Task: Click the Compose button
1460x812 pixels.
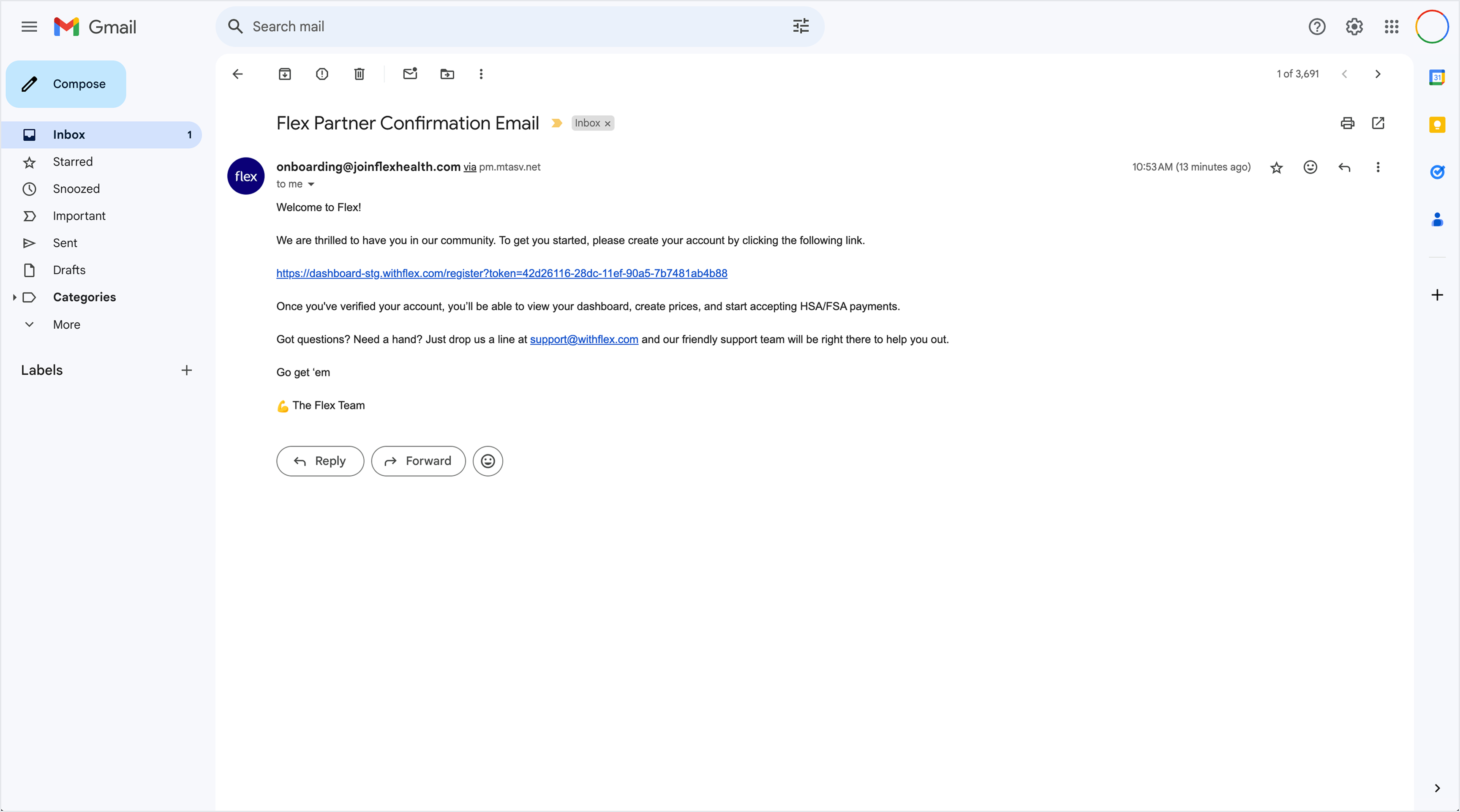Action: (66, 84)
